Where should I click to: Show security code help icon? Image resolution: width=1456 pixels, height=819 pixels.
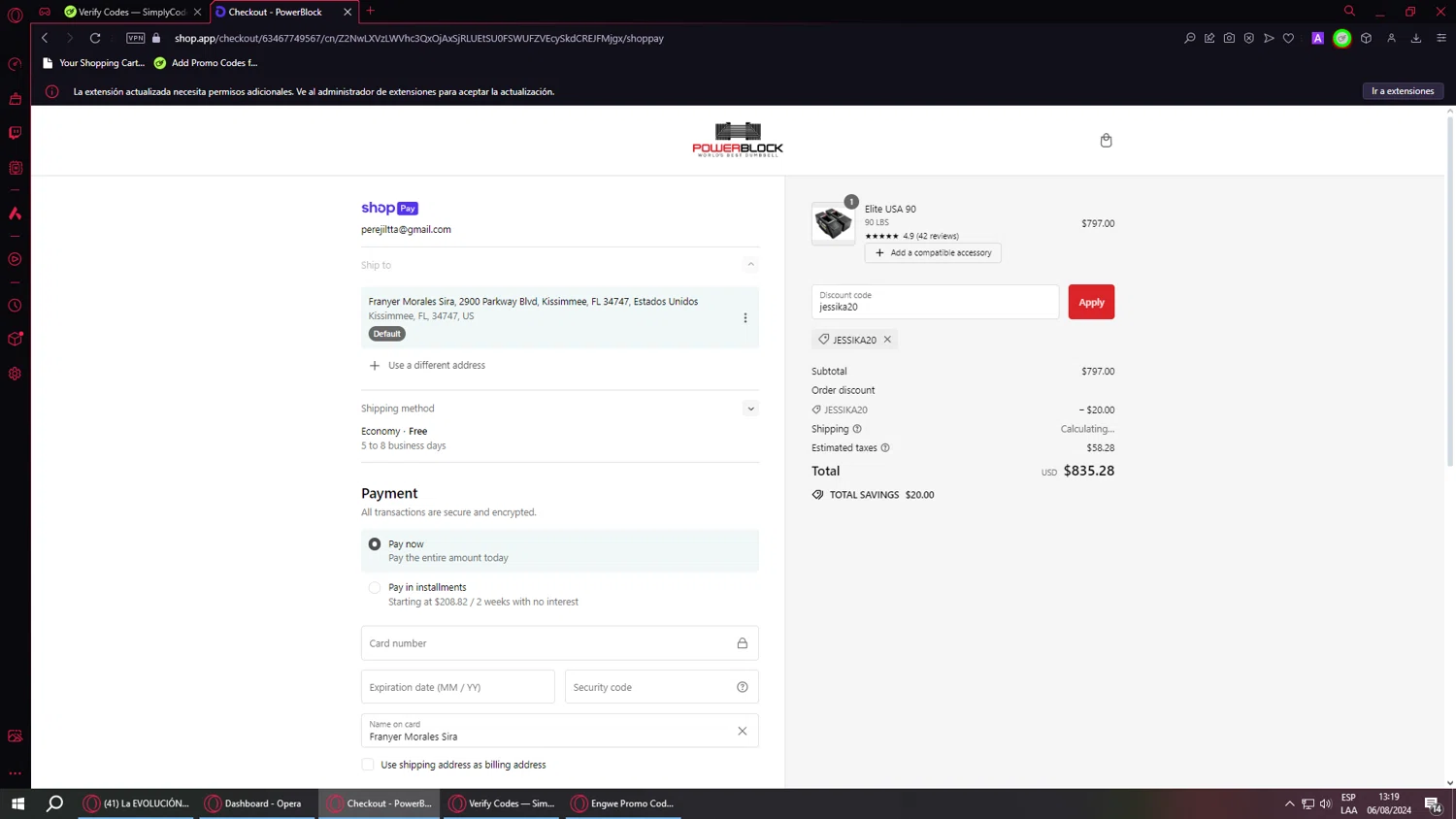[x=743, y=687]
